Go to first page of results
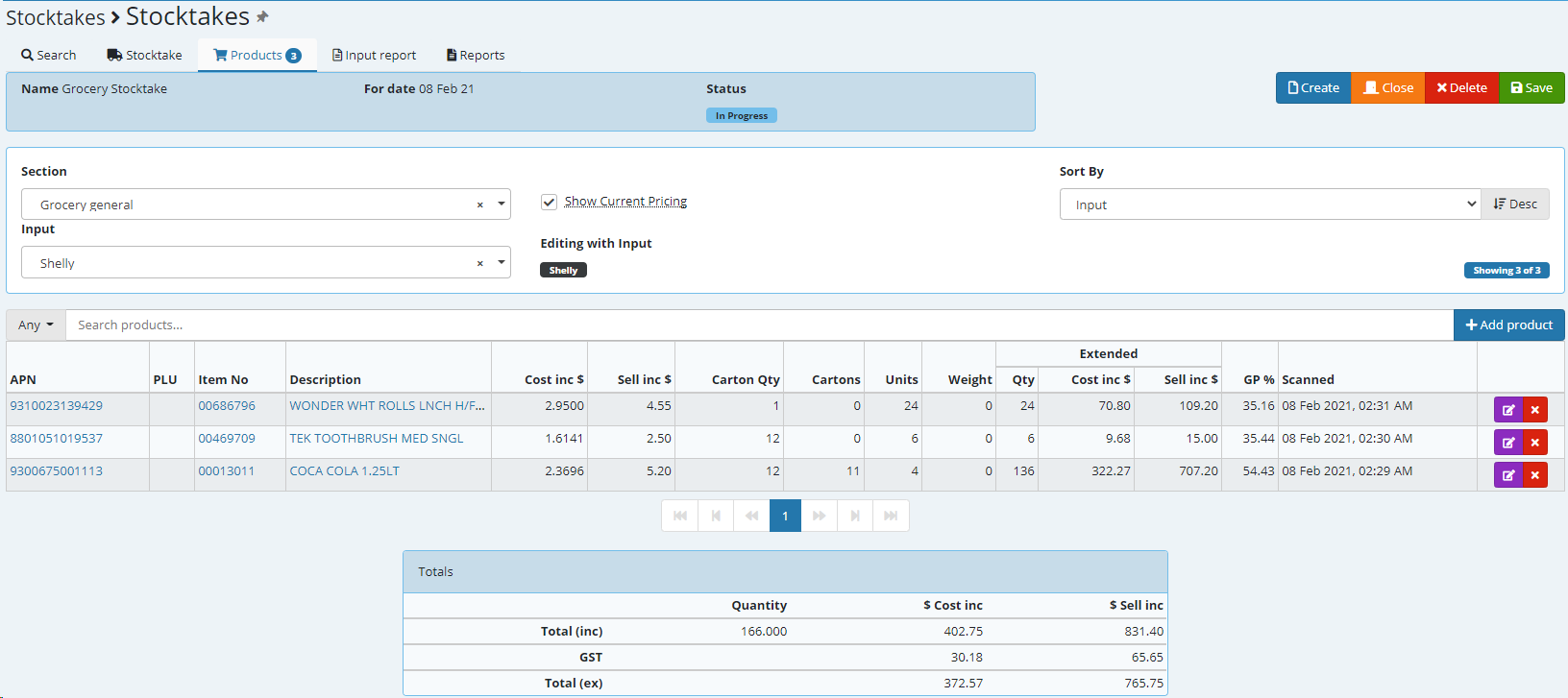 (680, 516)
